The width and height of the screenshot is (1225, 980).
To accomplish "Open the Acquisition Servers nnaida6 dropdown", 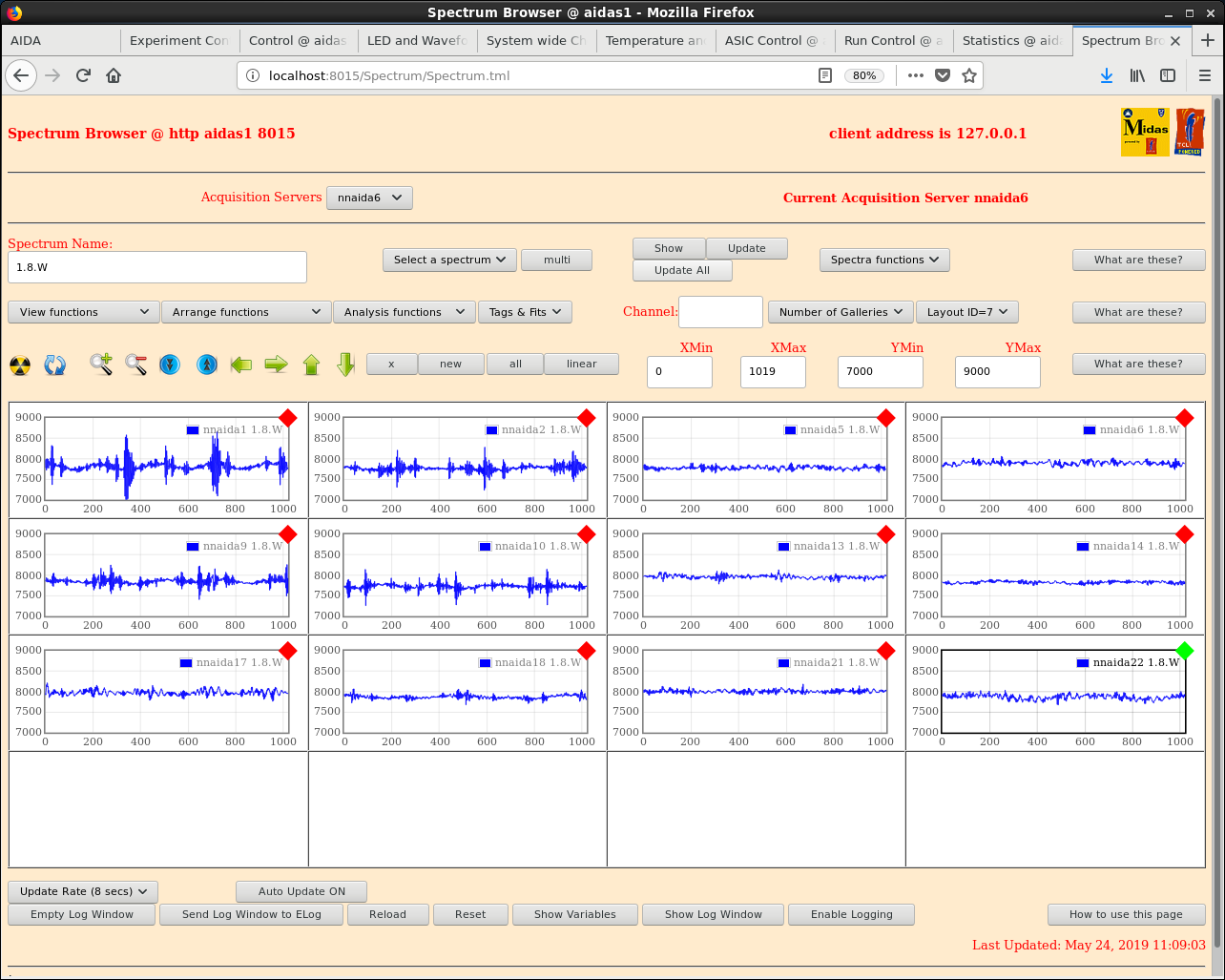I will pos(369,198).
